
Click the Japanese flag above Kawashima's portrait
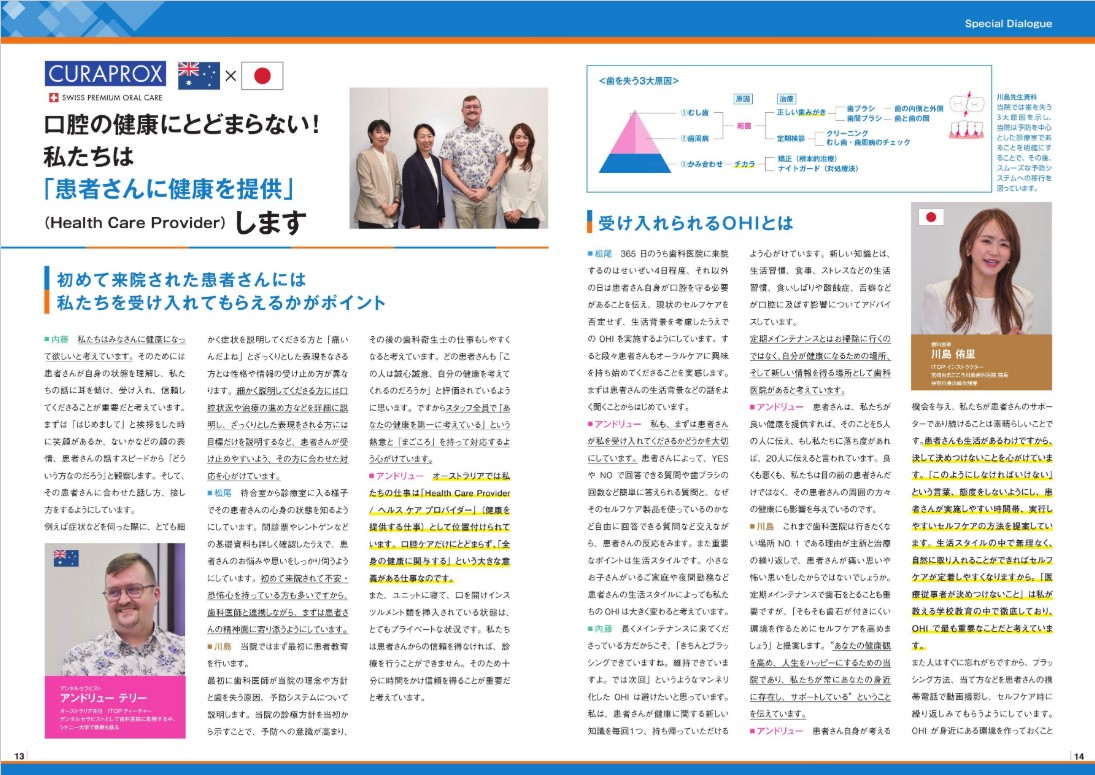click(x=931, y=217)
